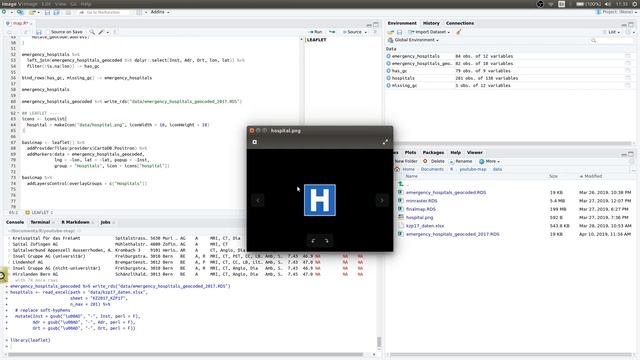Image resolution: width=640 pixels, height=360 pixels.
Task: Click the Delete button in Files pane
Action: coord(434,161)
